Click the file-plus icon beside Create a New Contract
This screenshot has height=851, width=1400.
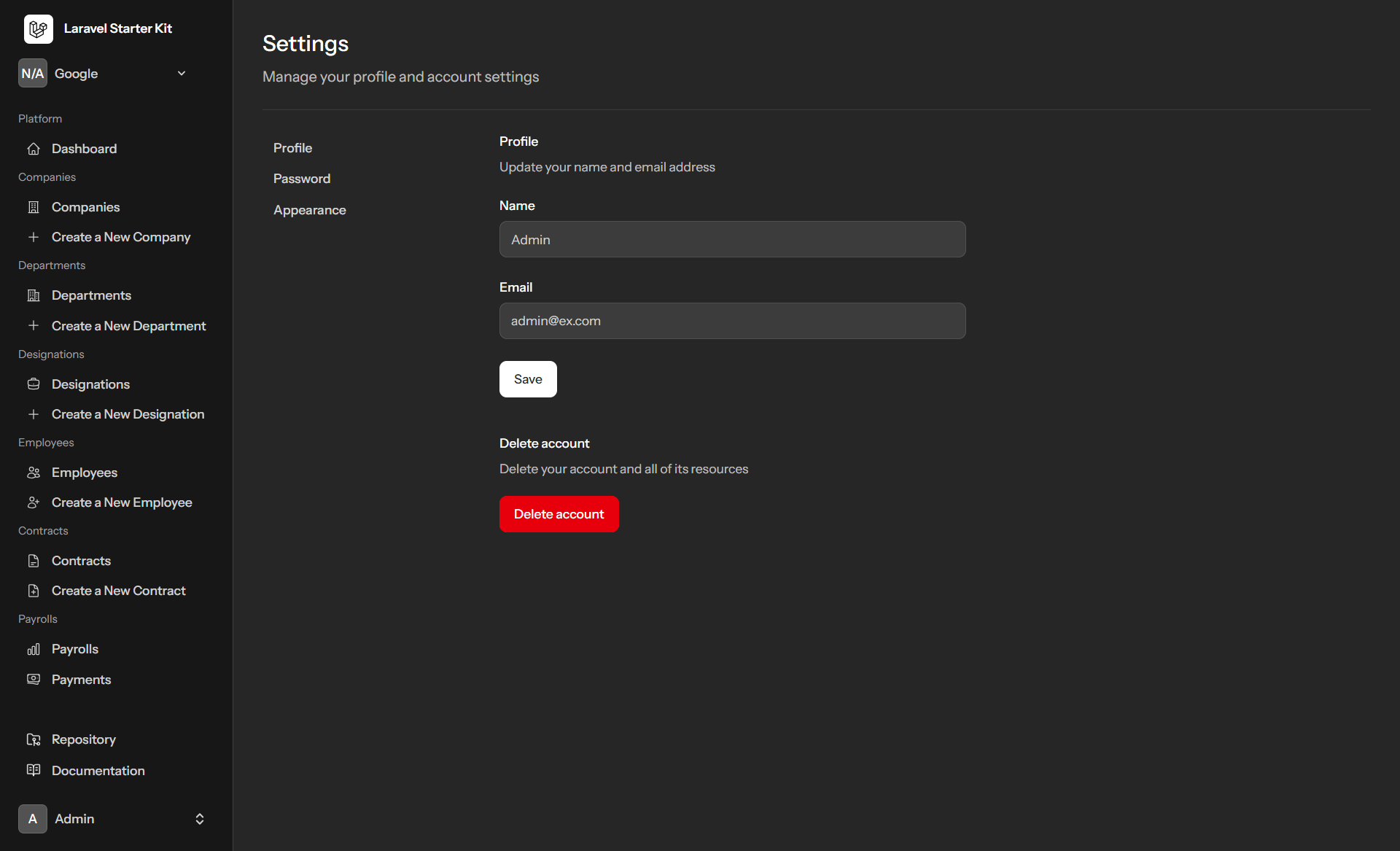coord(34,591)
